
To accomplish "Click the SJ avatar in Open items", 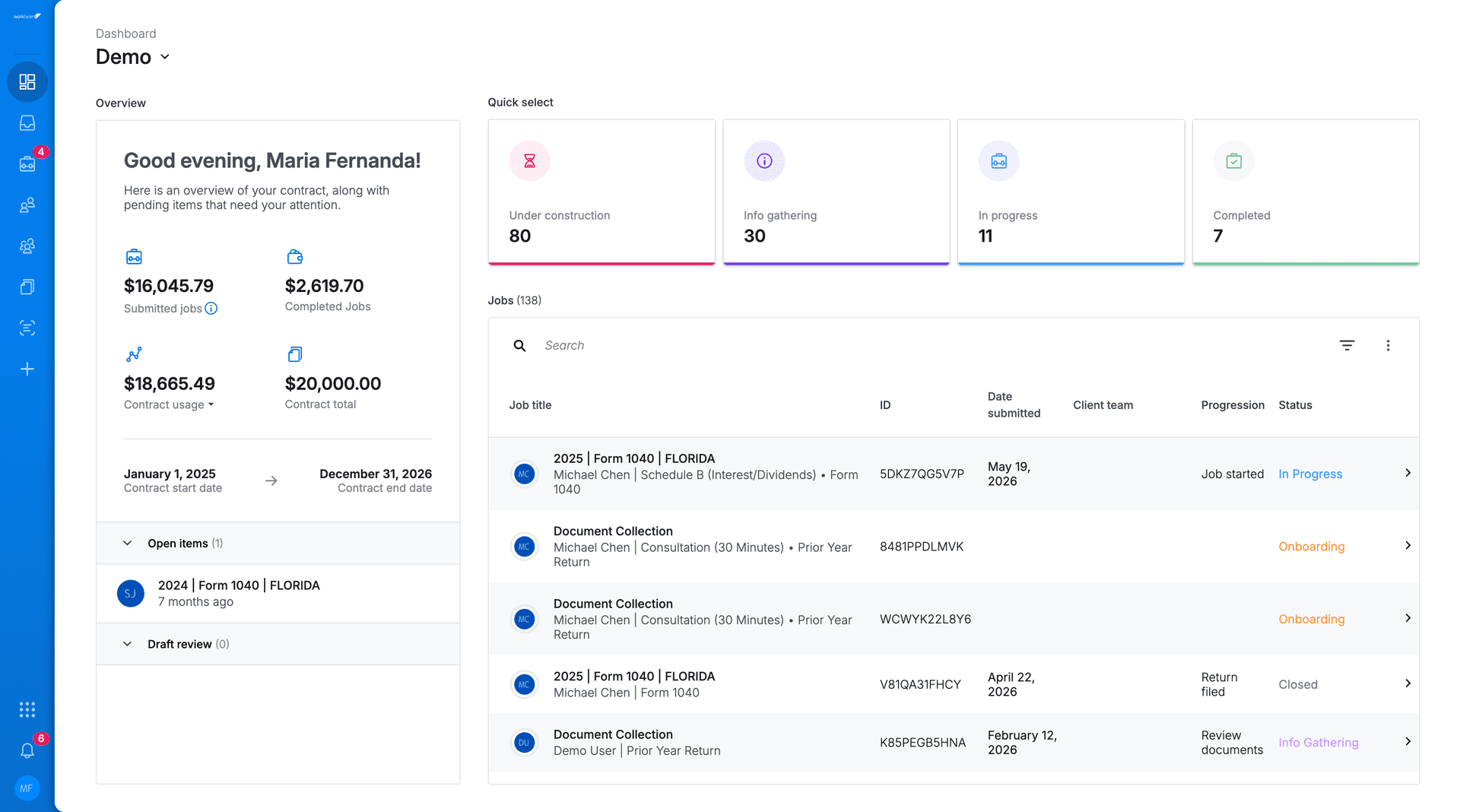I will [131, 594].
